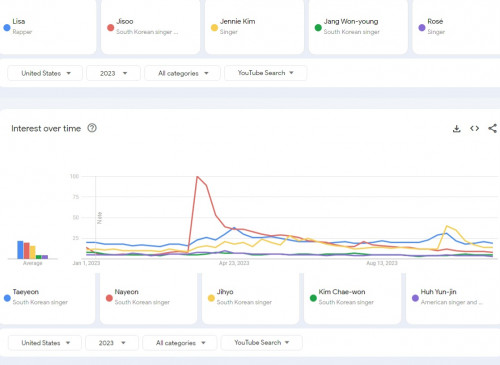Select the Rosé search term card
Screen dimensions: 500x365
[x=456, y=27]
